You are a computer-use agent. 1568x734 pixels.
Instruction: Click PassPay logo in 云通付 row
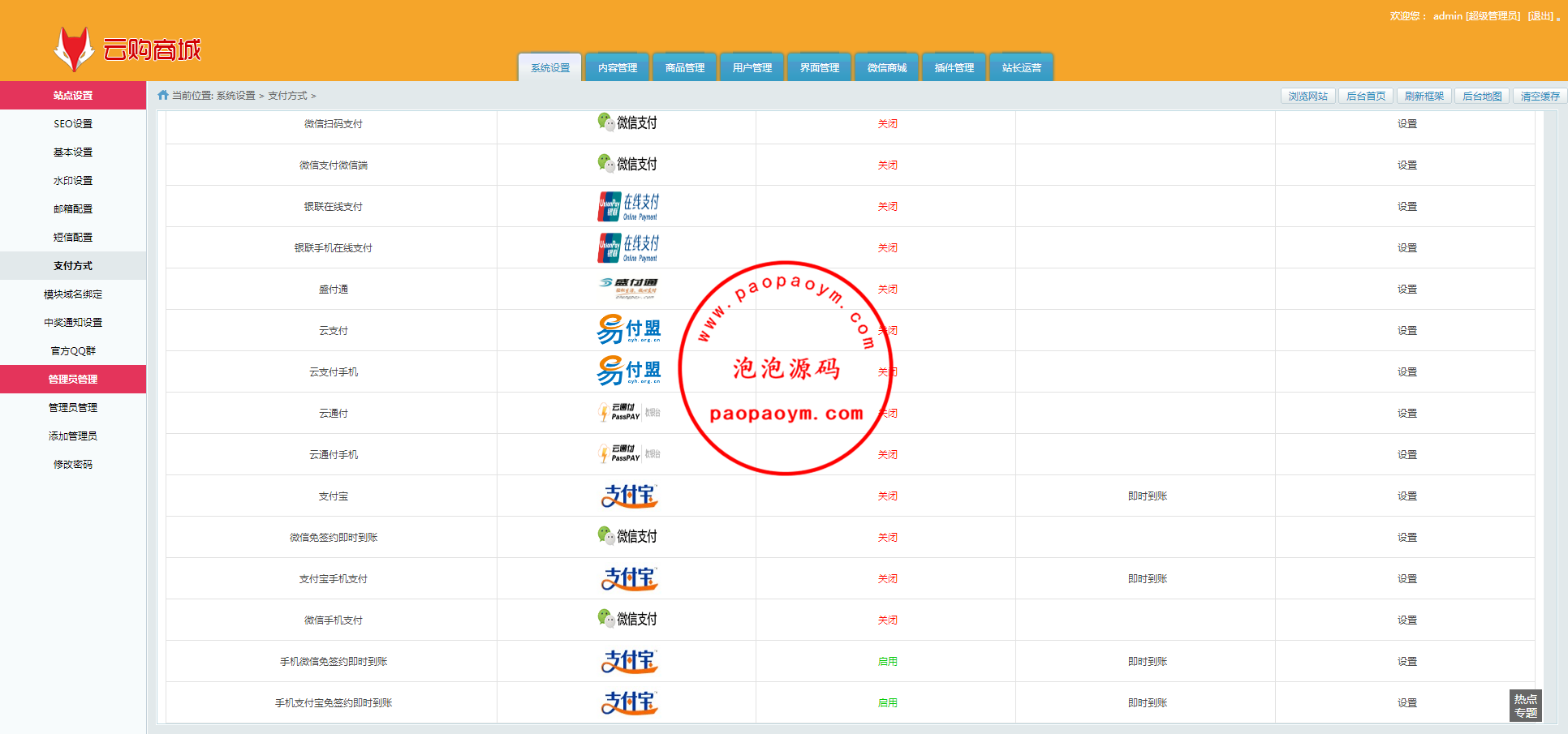click(x=627, y=413)
